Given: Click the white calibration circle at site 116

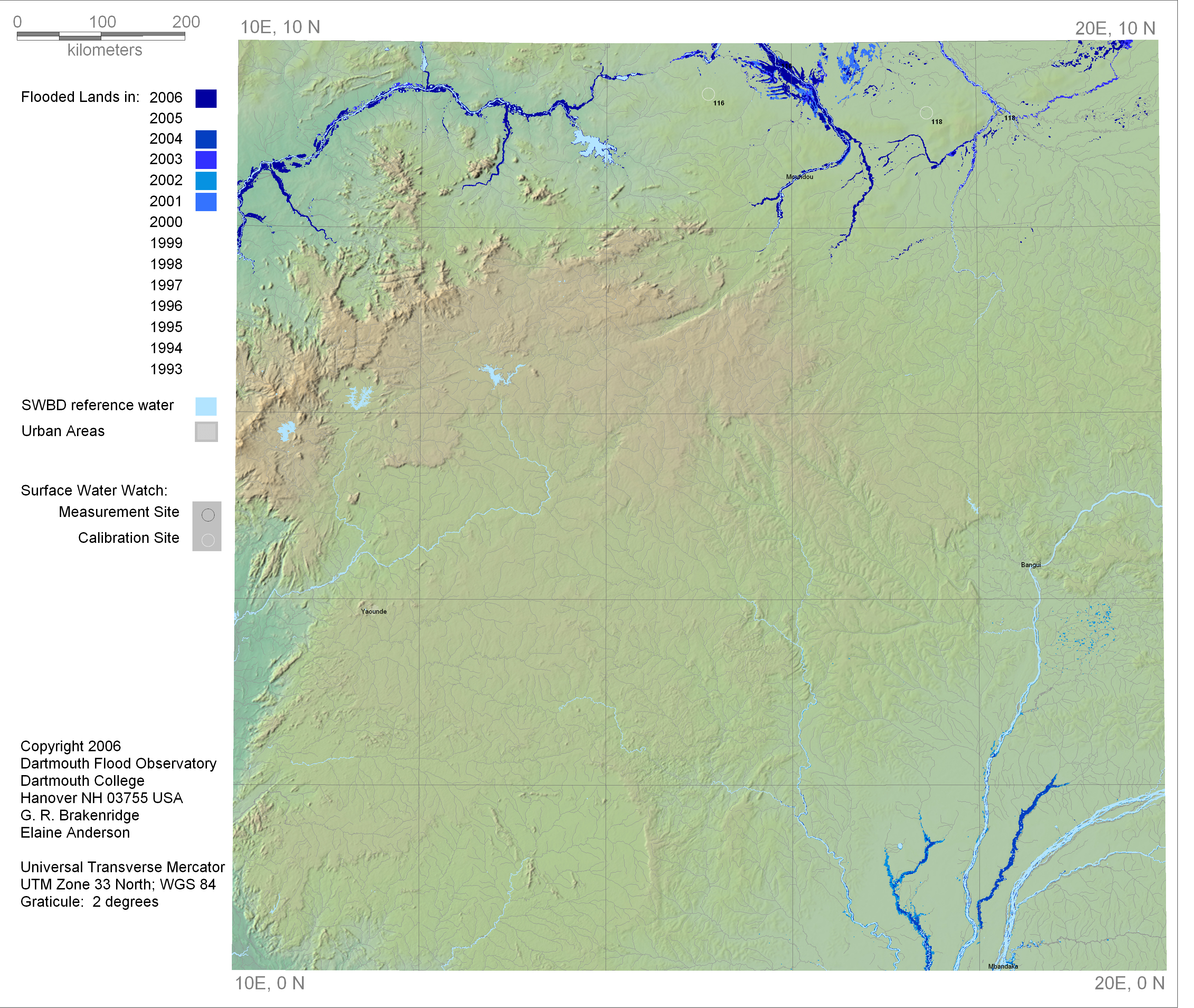Looking at the screenshot, I should [708, 94].
